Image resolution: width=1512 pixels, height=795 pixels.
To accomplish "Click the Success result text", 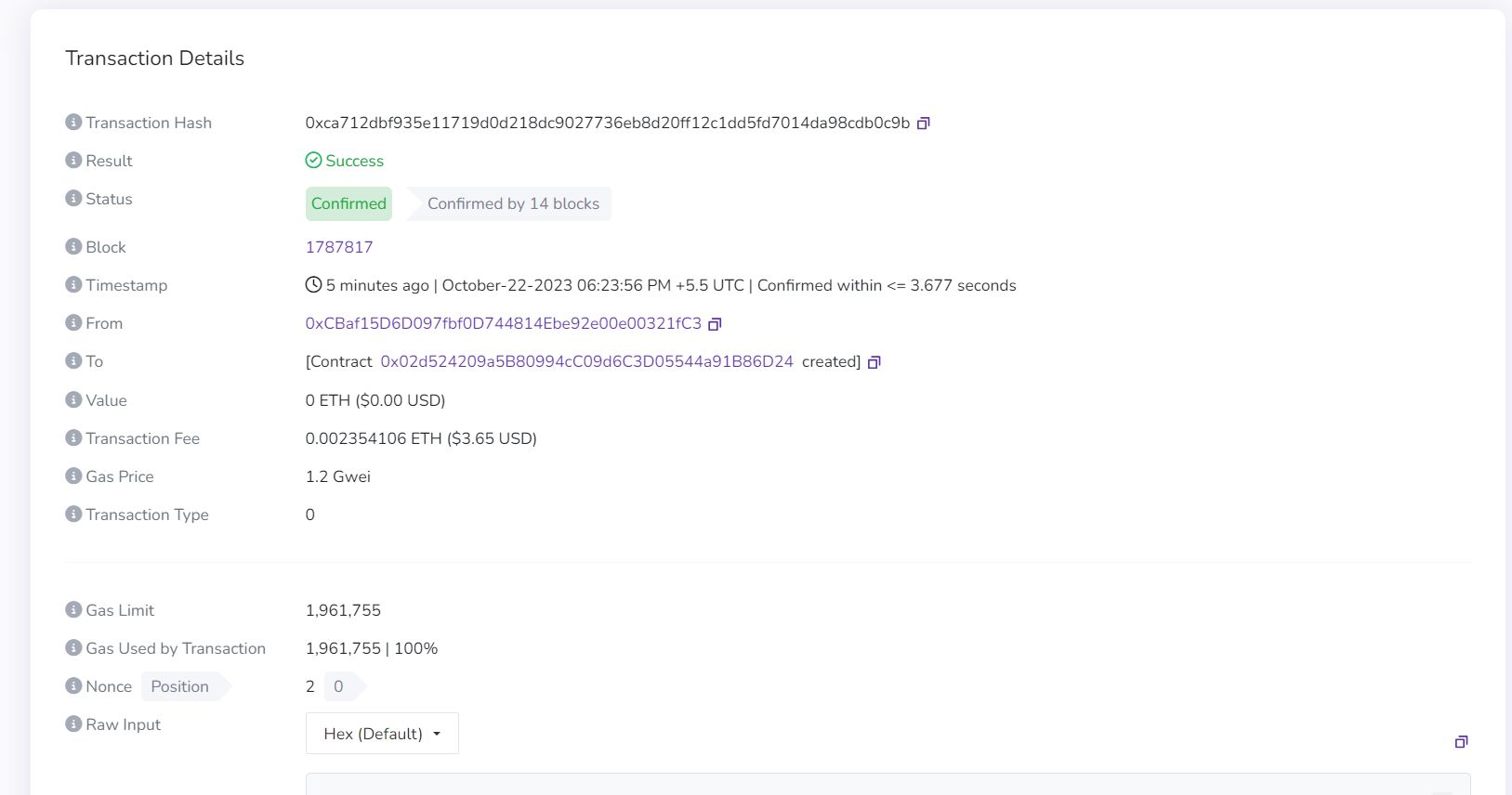I will (355, 161).
